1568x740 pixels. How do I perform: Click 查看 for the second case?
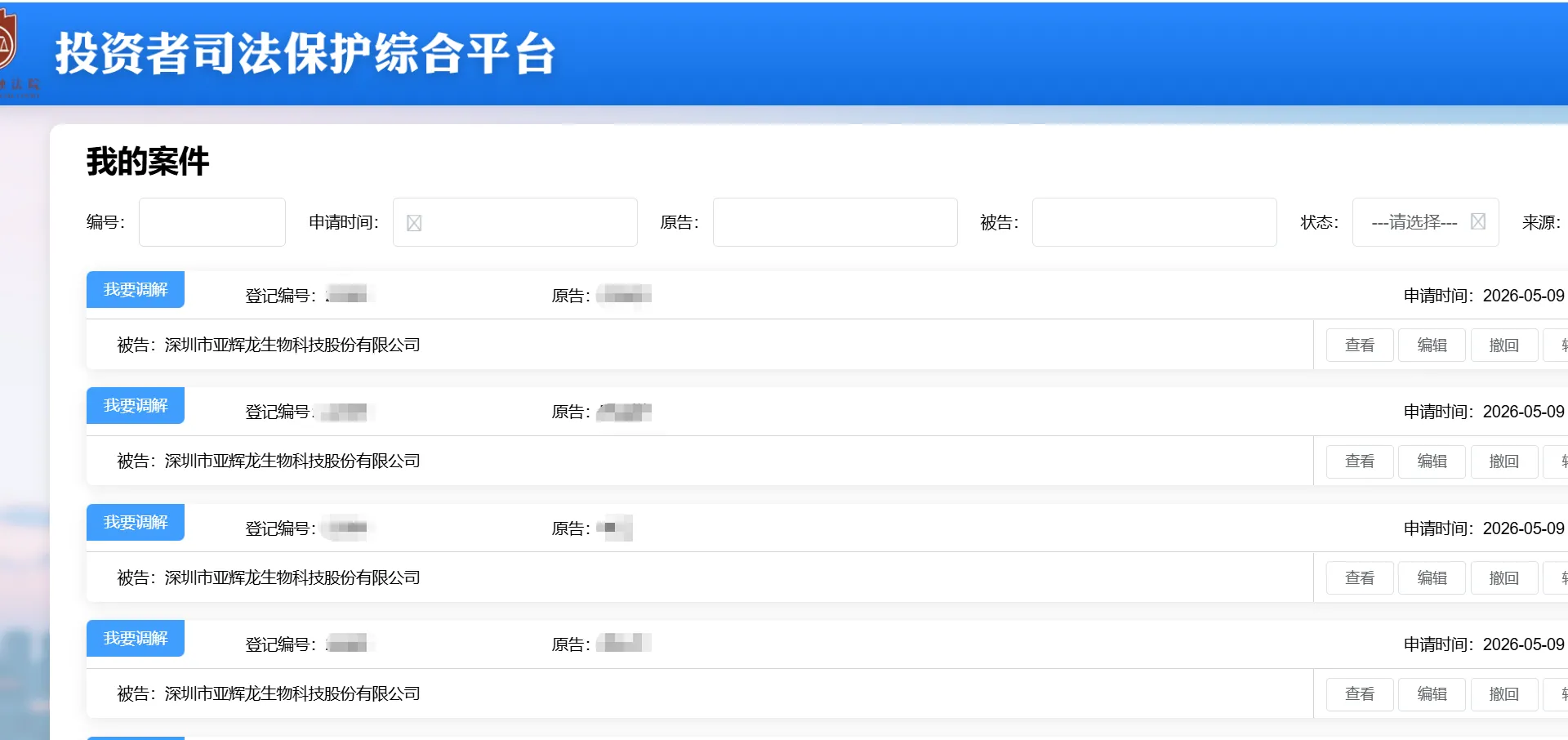[1360, 461]
